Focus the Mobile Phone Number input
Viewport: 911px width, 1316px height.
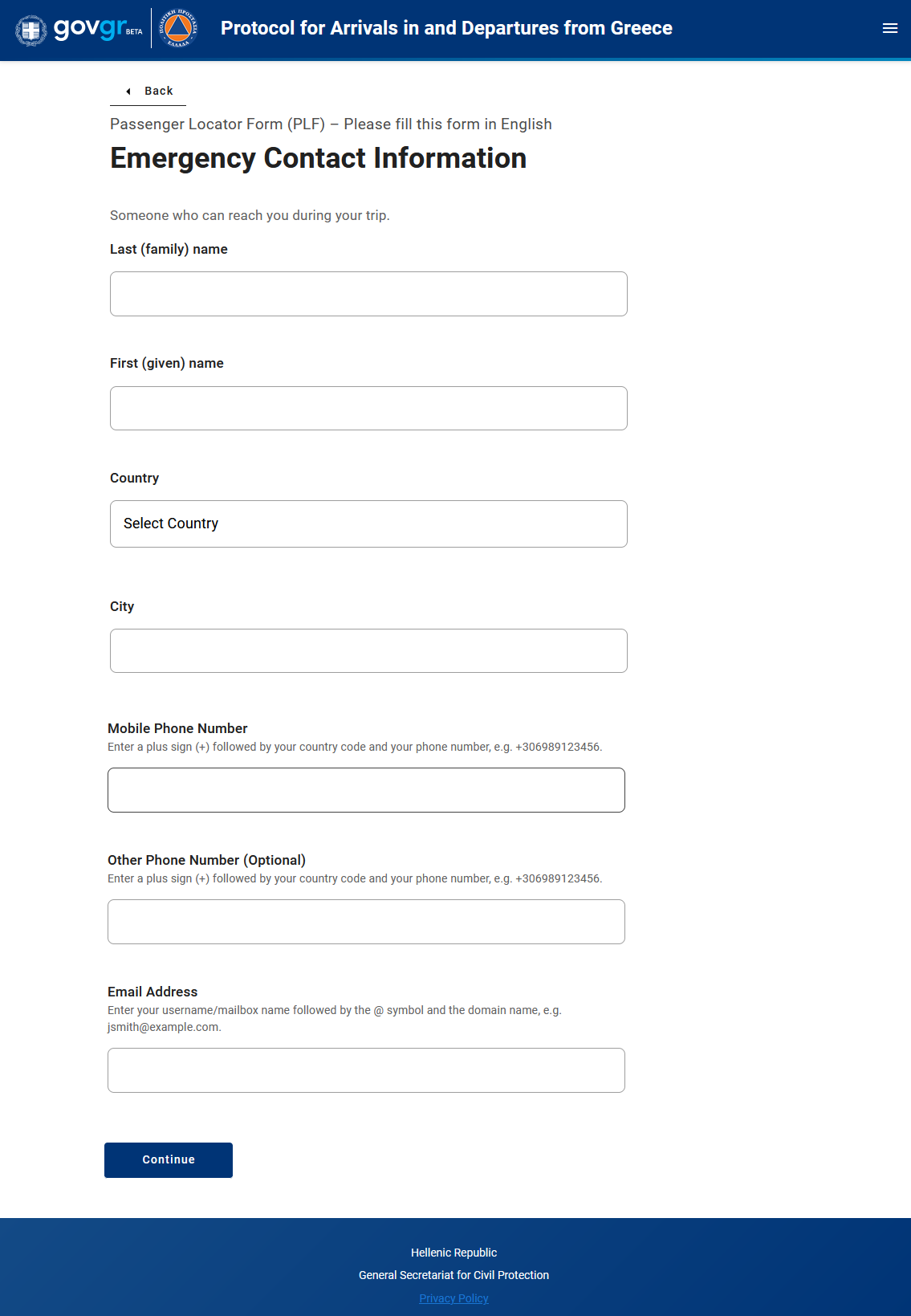pos(366,790)
